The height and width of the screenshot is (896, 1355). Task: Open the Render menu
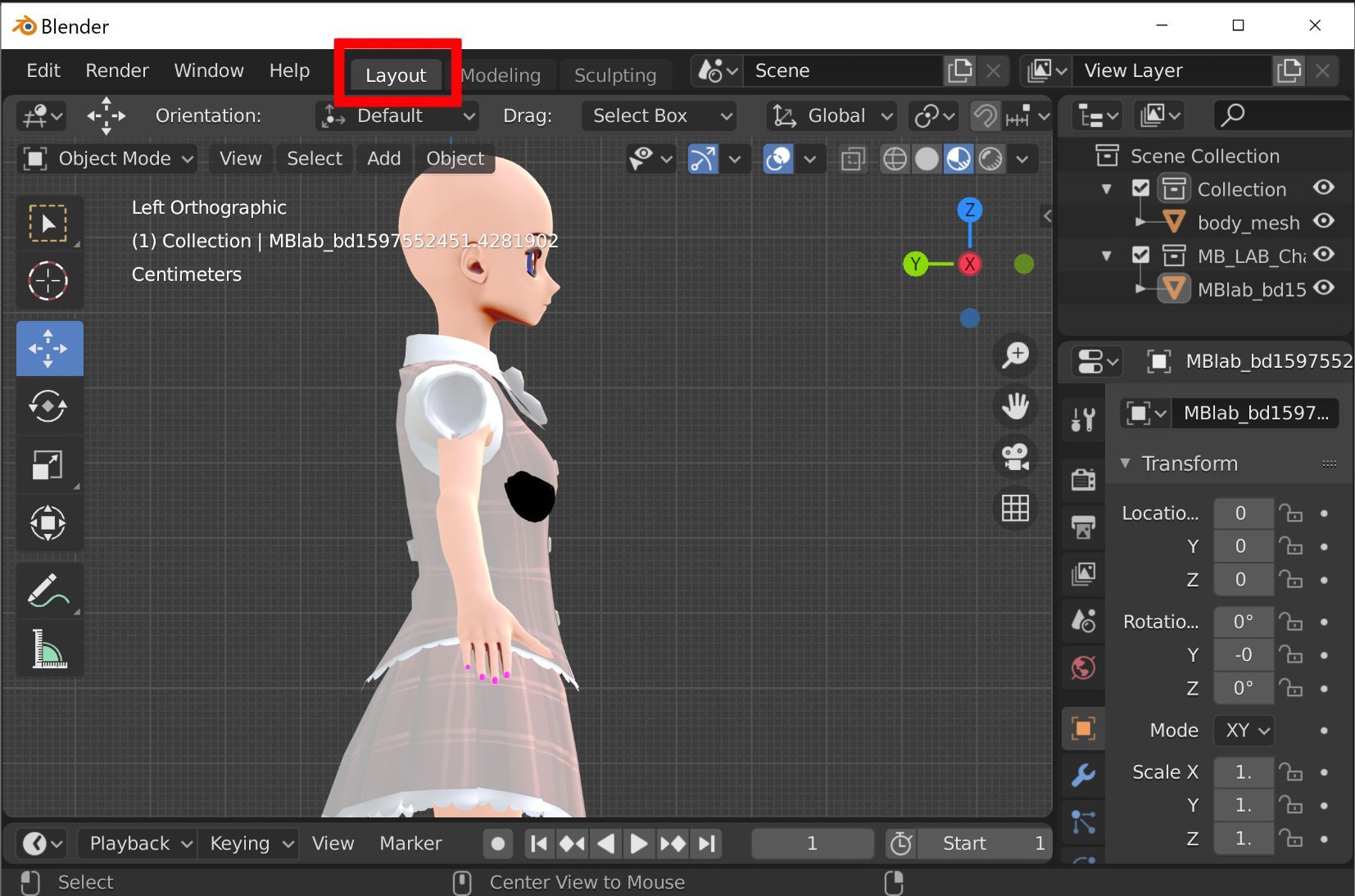tap(117, 70)
